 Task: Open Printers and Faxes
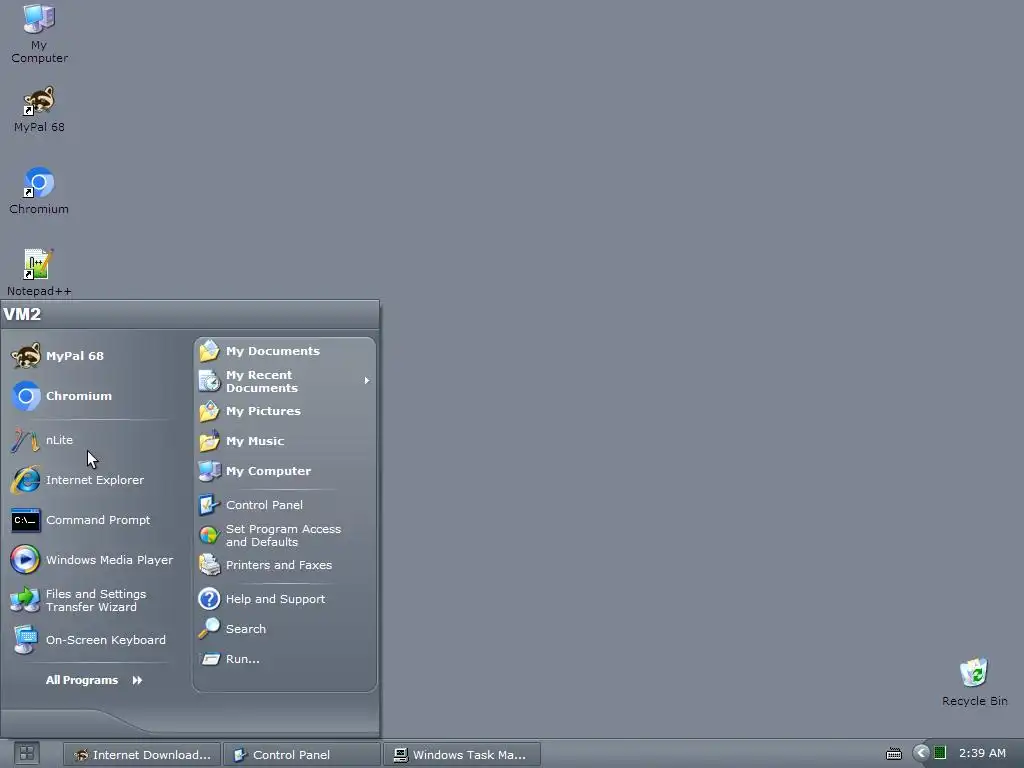pos(285,565)
